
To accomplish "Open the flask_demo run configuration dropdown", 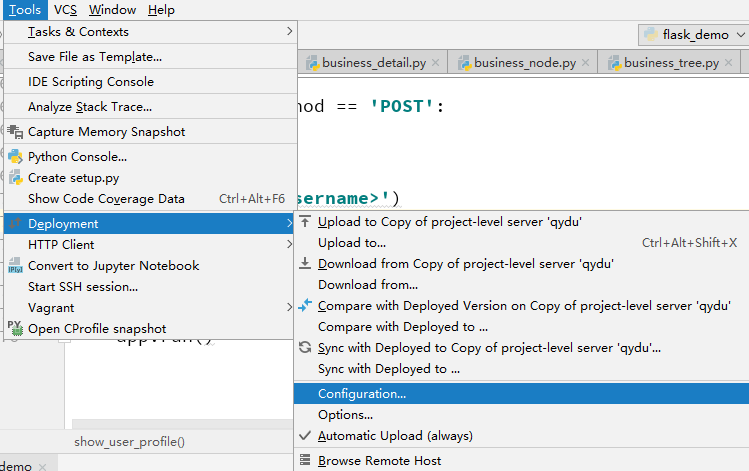I will [692, 34].
